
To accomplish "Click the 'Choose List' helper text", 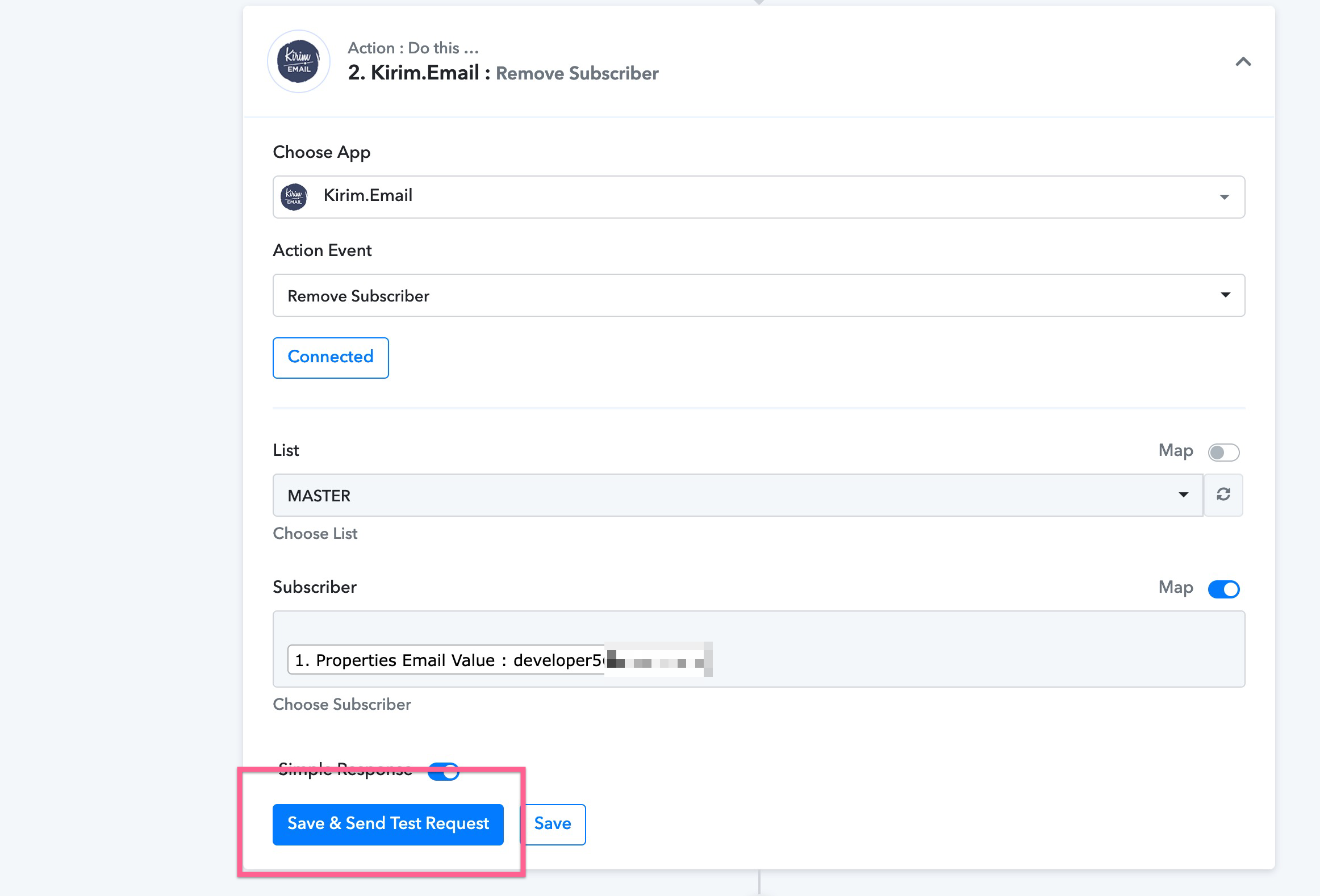I will [x=315, y=534].
